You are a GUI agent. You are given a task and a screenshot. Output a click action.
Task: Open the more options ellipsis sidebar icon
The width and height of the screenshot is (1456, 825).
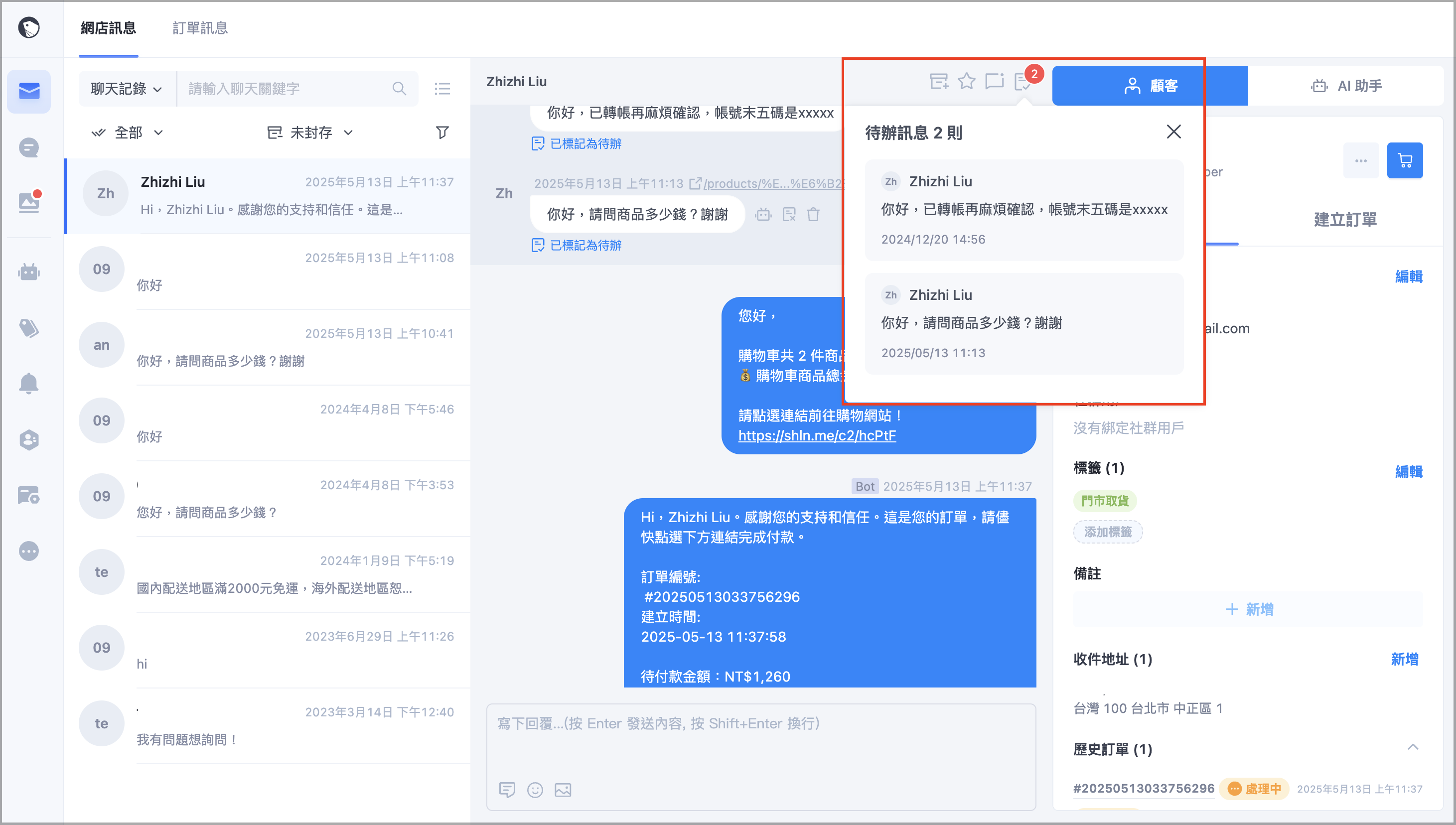[29, 551]
